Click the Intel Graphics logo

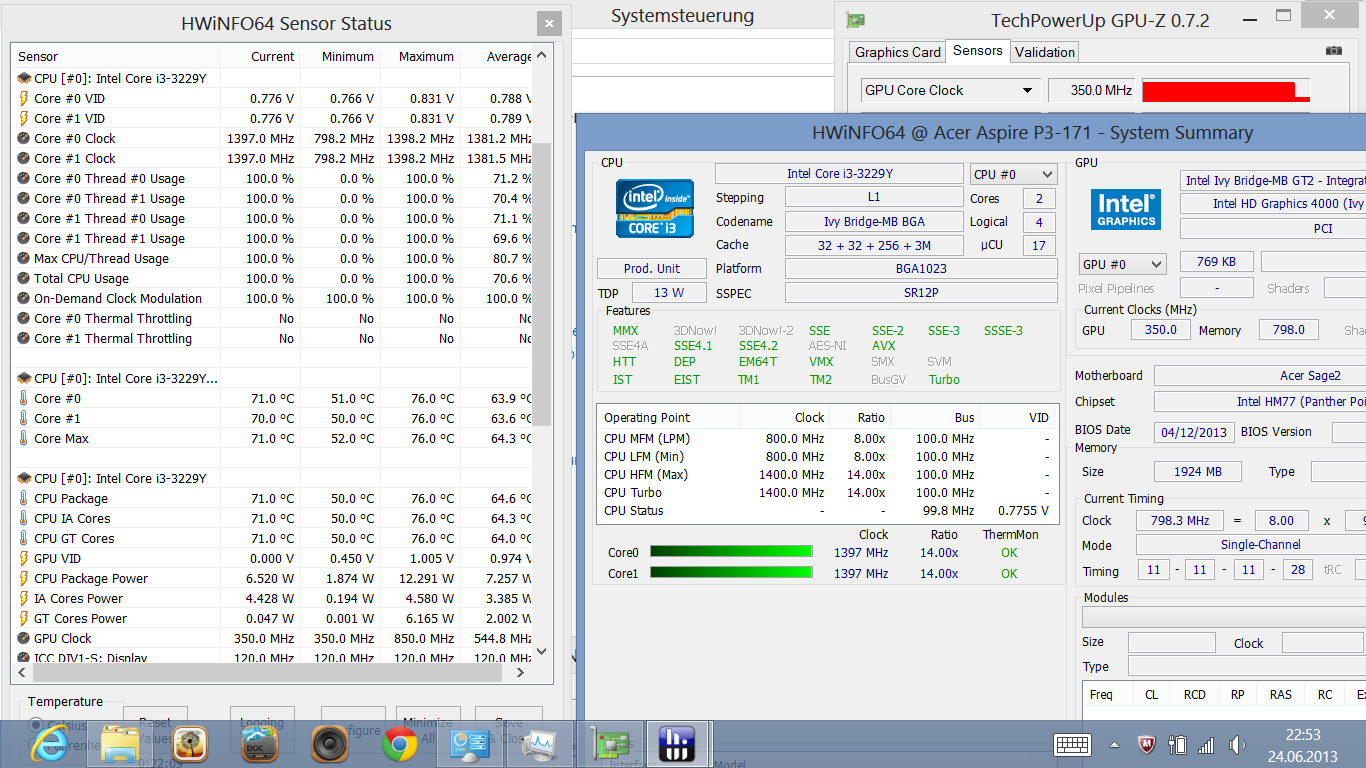point(1126,209)
